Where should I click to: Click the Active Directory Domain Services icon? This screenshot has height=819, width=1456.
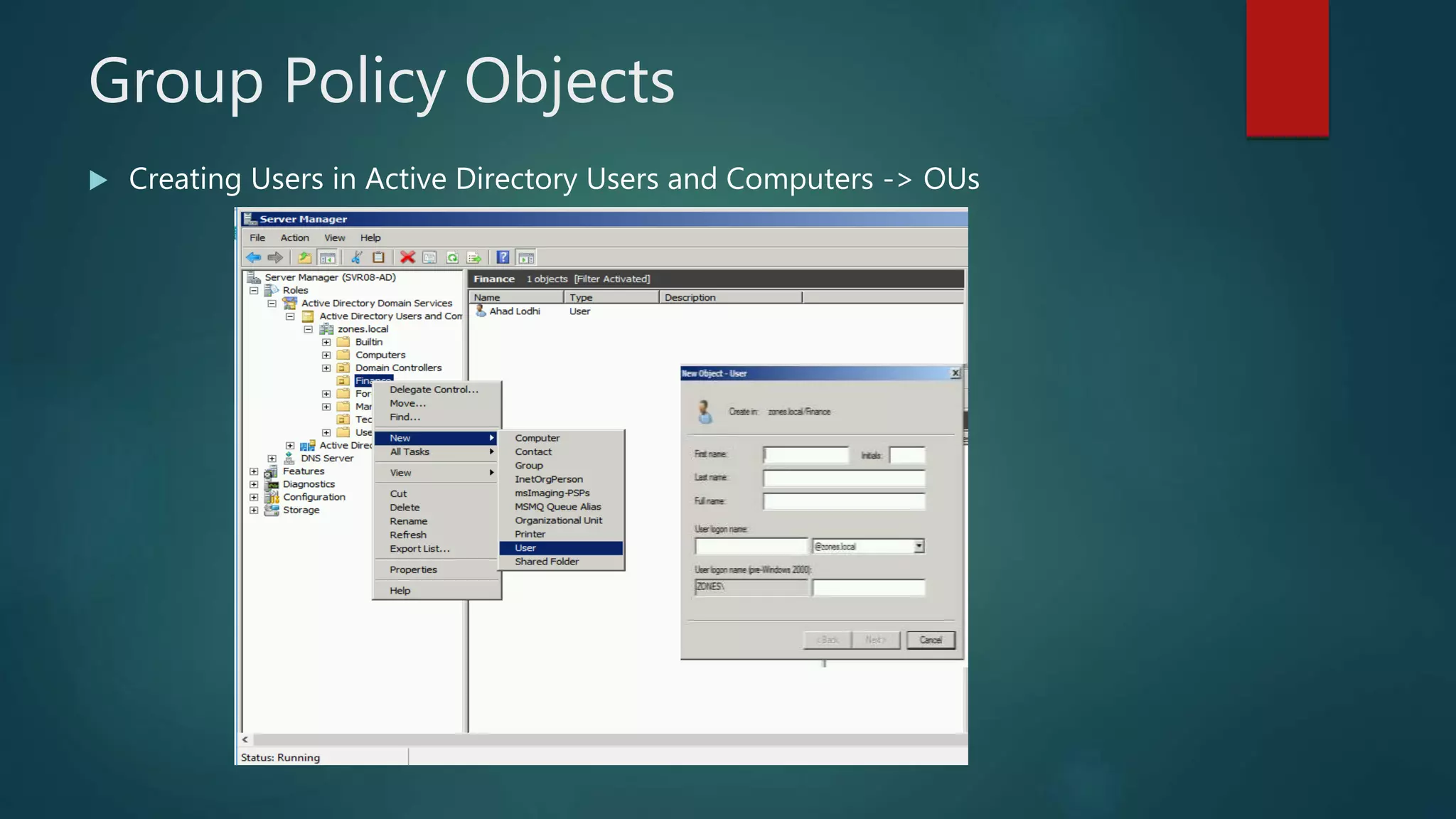(x=290, y=303)
